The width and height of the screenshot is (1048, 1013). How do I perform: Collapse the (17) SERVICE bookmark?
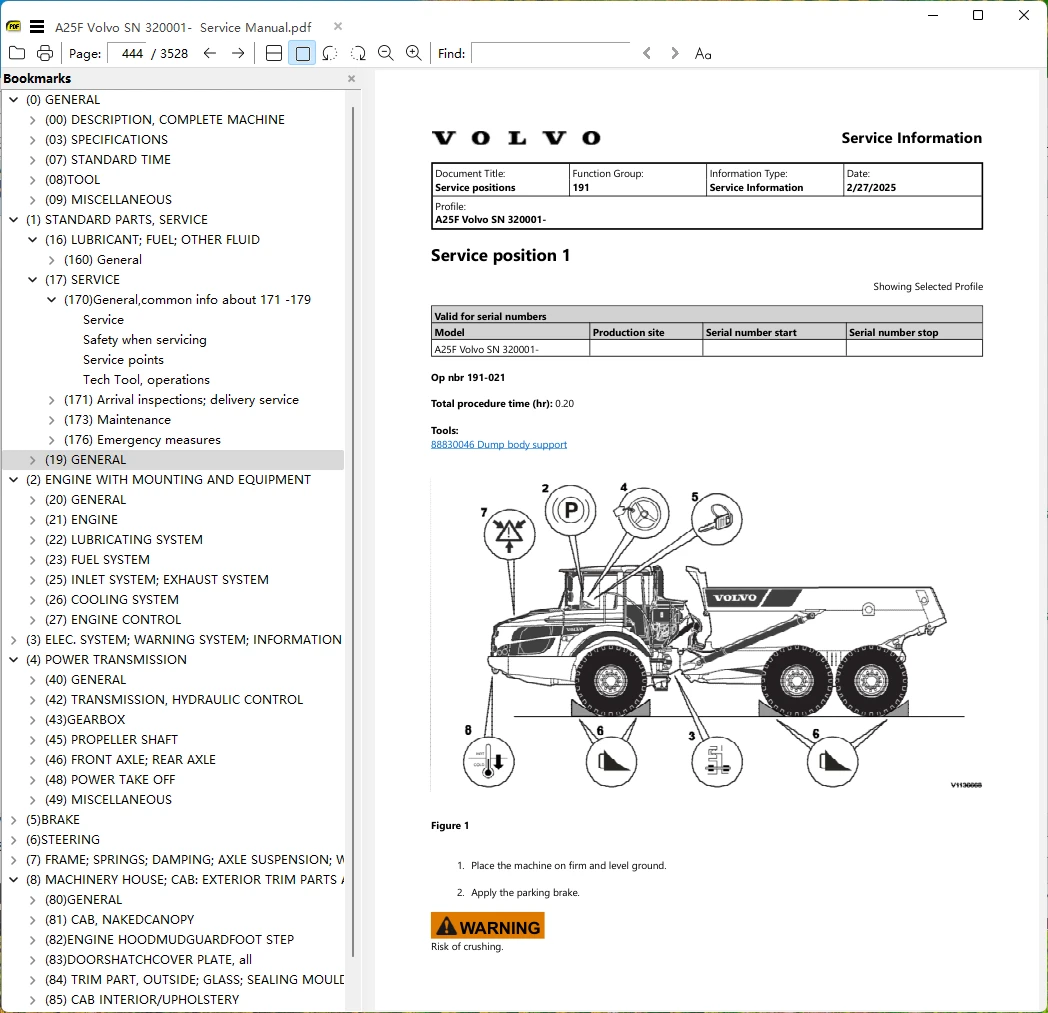(x=32, y=279)
